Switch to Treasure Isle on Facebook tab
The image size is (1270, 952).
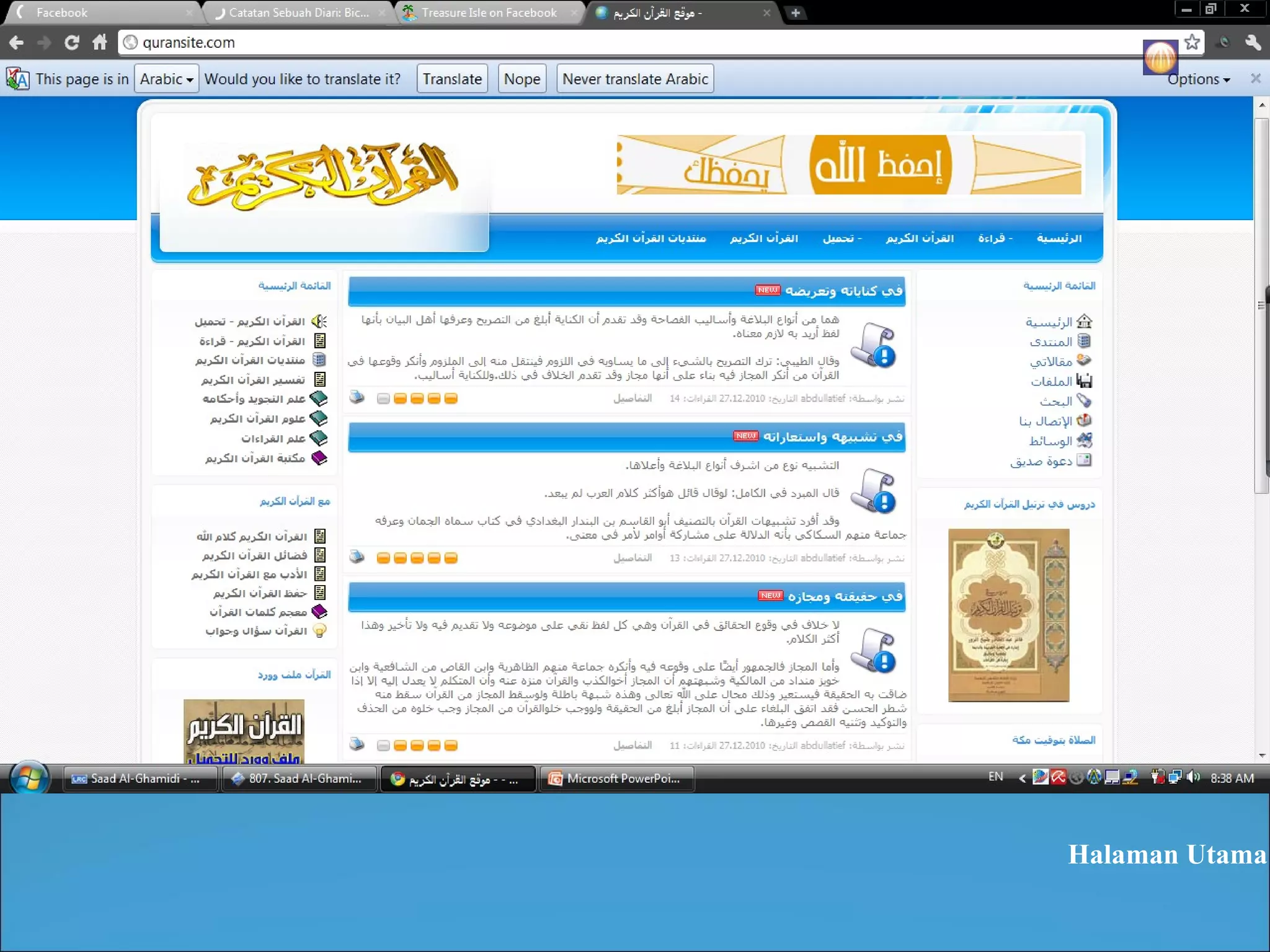489,12
